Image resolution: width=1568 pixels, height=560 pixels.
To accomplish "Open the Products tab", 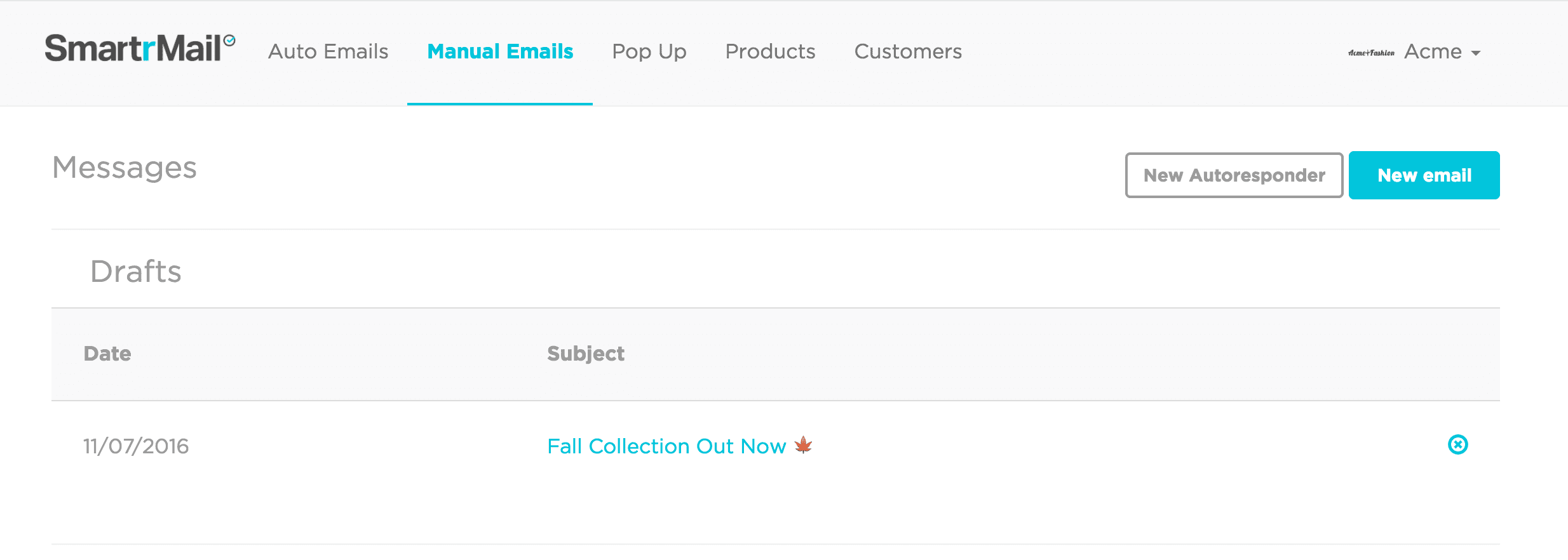I will [x=770, y=51].
